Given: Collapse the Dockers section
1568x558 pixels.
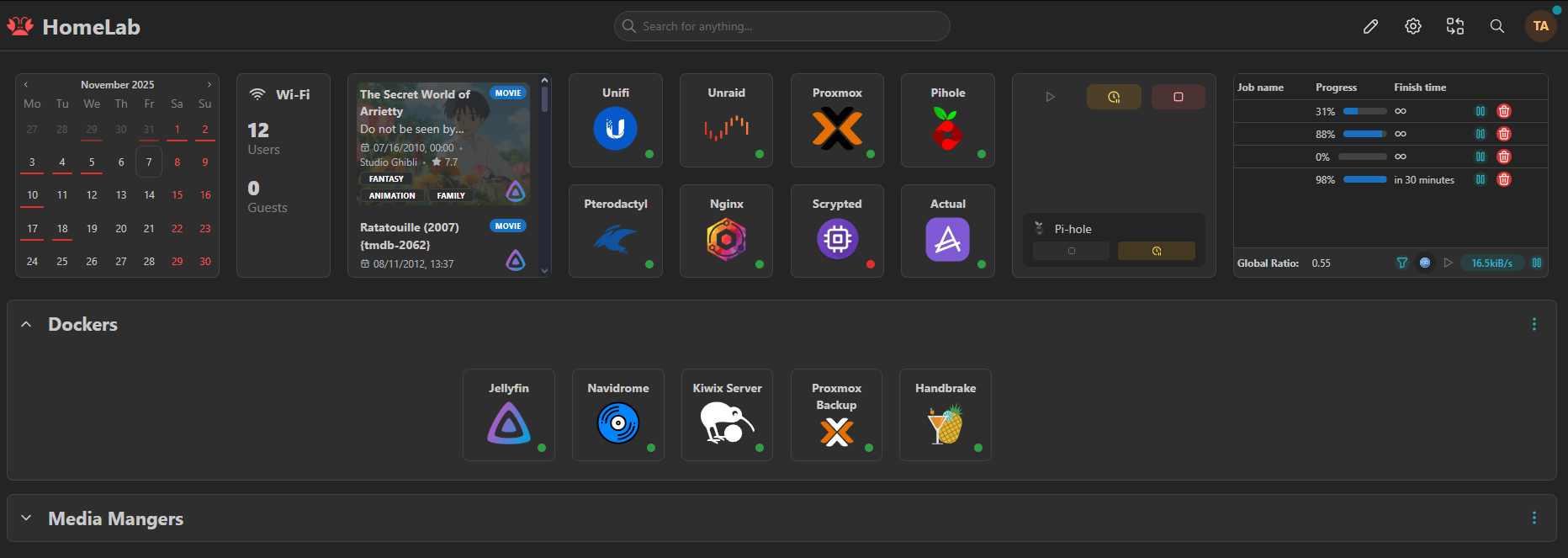Looking at the screenshot, I should click(x=26, y=324).
